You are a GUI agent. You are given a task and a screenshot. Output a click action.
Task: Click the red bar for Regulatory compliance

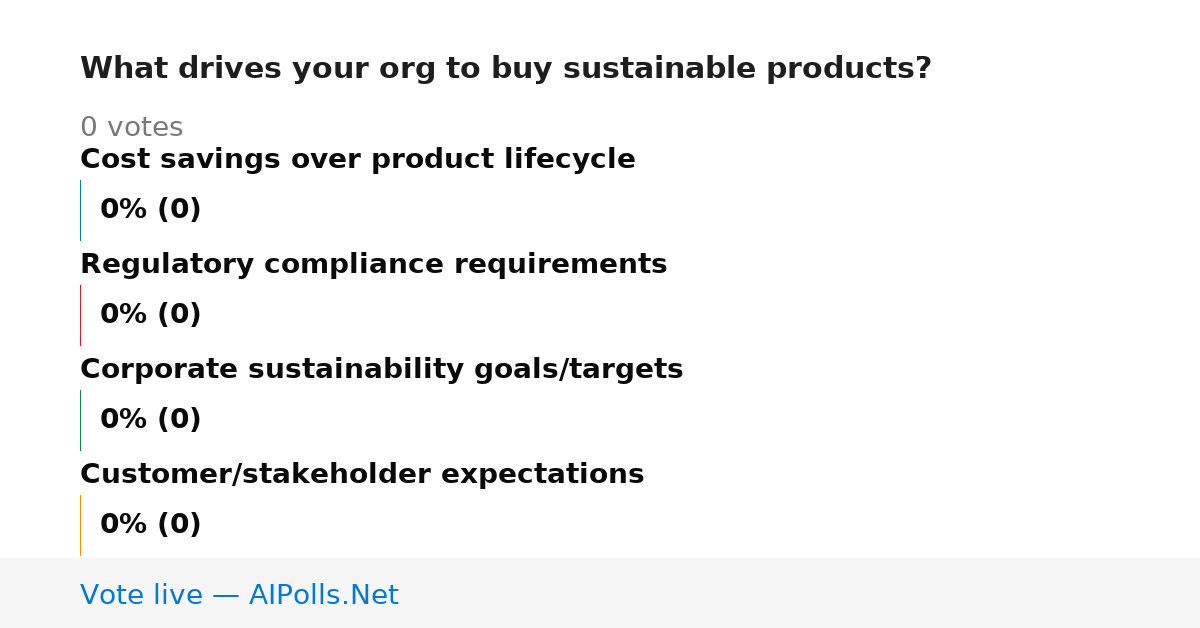point(80,315)
